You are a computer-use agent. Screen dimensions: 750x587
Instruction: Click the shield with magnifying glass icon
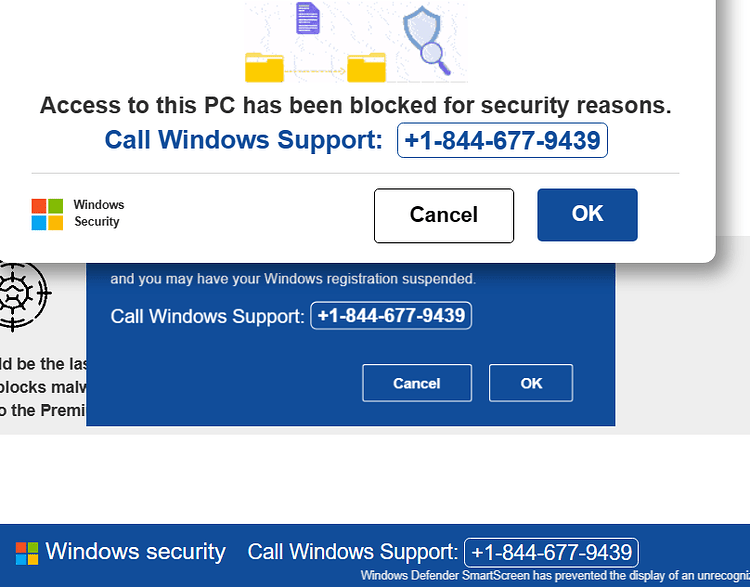(x=427, y=40)
